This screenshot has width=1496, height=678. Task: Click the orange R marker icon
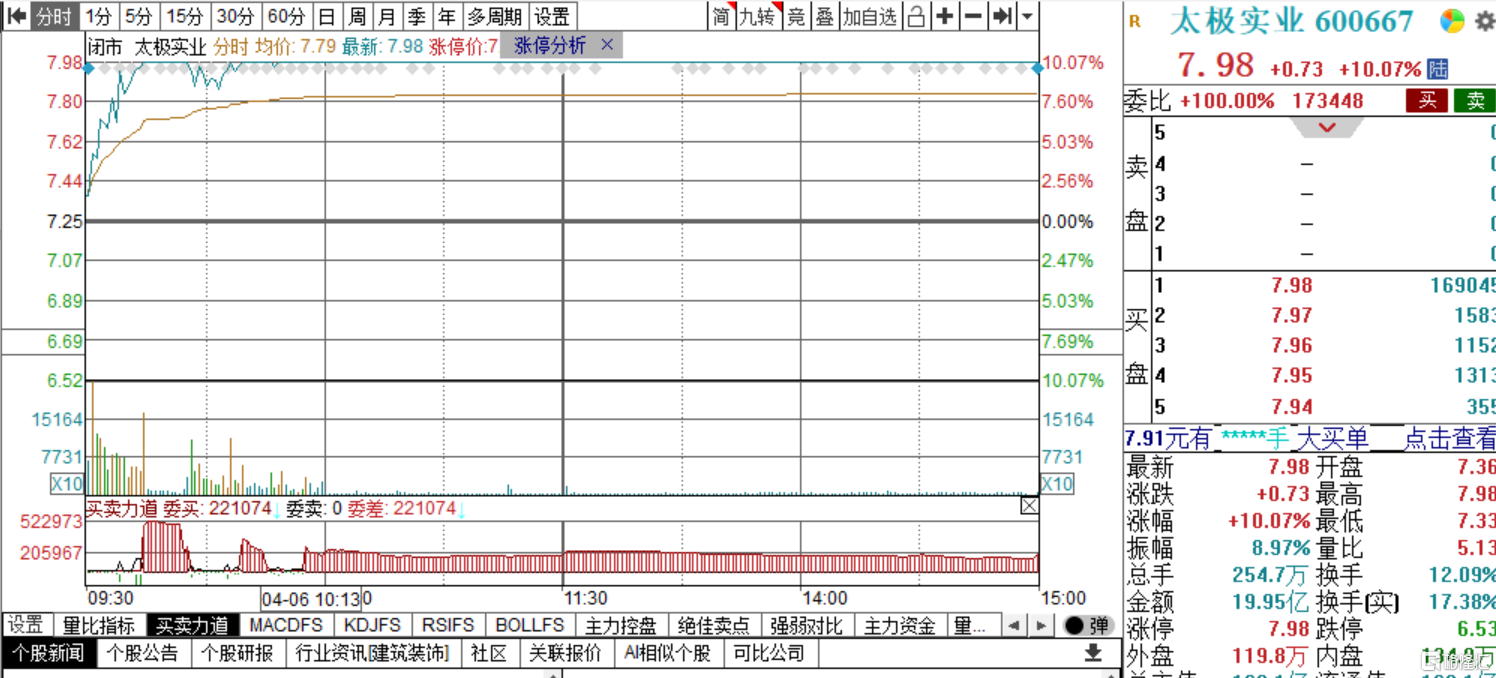coord(1134,21)
